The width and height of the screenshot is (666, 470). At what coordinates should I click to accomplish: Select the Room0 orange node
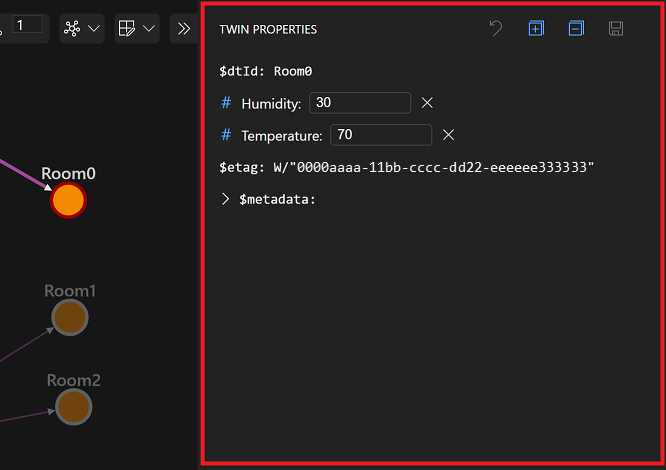point(68,200)
